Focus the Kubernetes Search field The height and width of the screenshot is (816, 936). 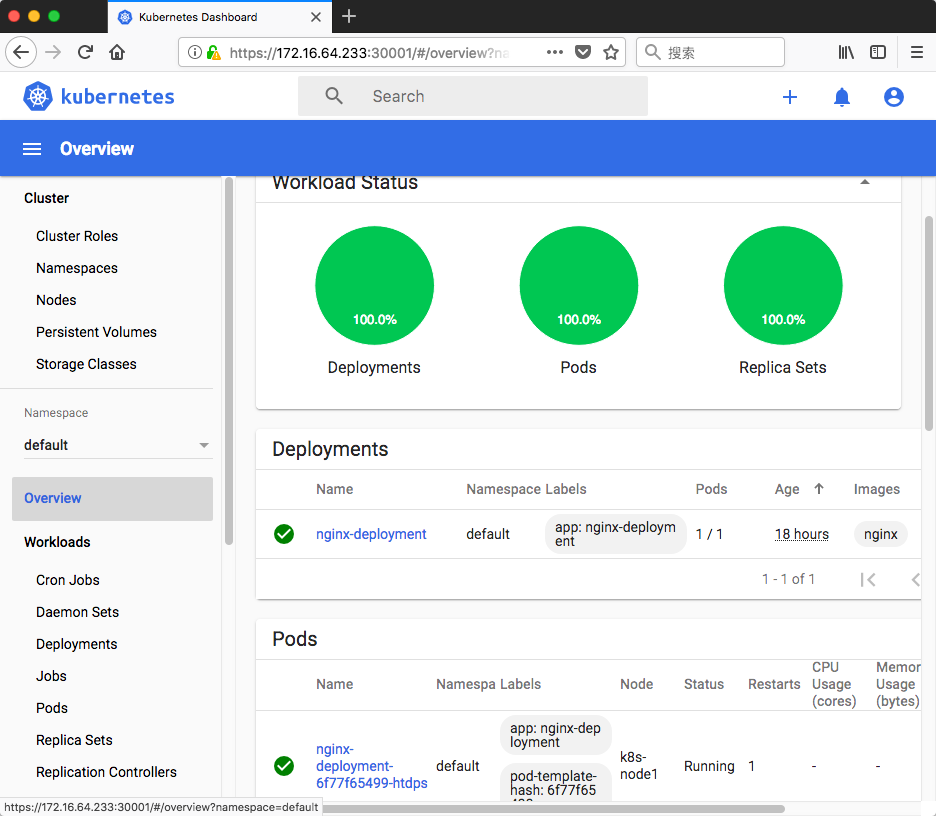point(490,97)
